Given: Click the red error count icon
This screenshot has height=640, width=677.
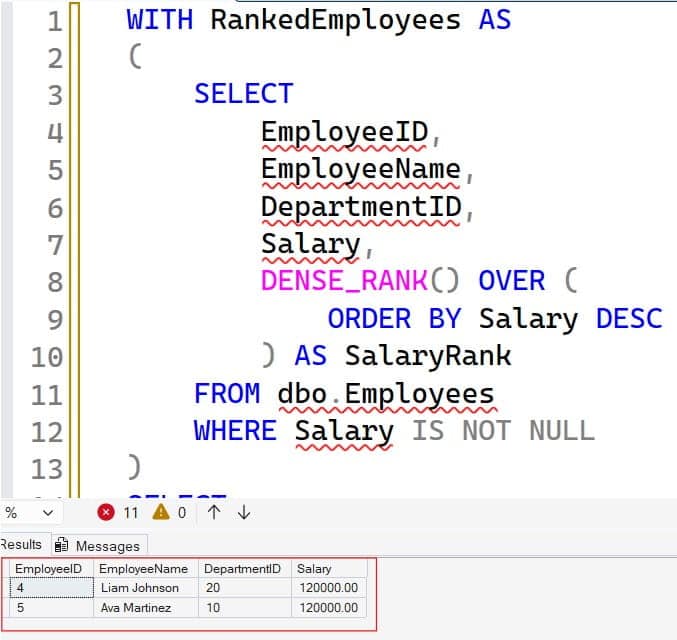Looking at the screenshot, I should [106, 512].
